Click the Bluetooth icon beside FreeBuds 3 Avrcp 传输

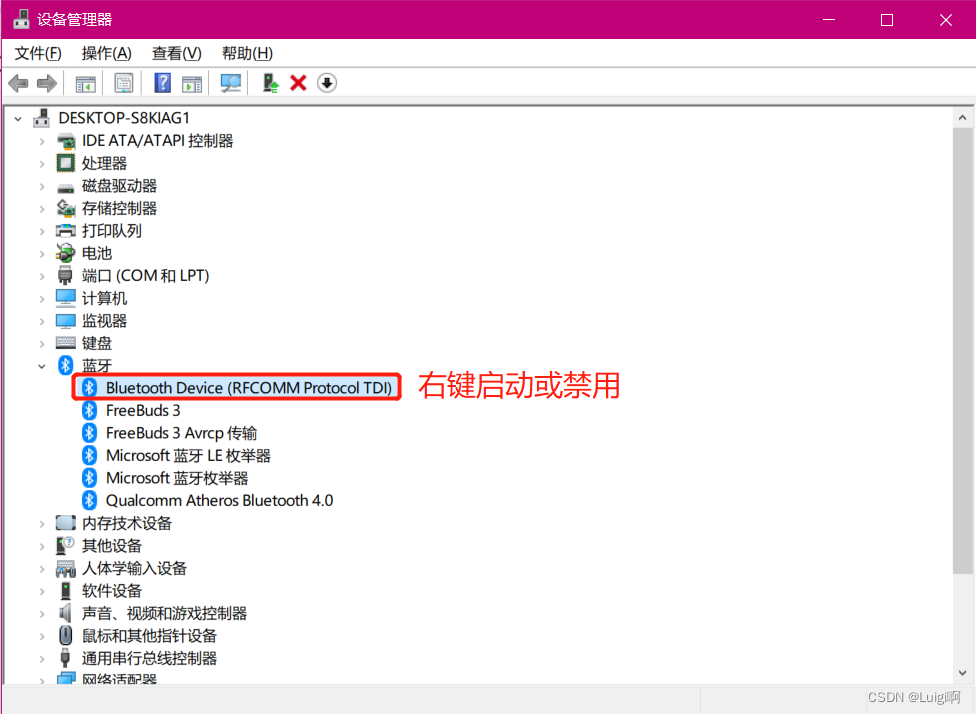[90, 433]
